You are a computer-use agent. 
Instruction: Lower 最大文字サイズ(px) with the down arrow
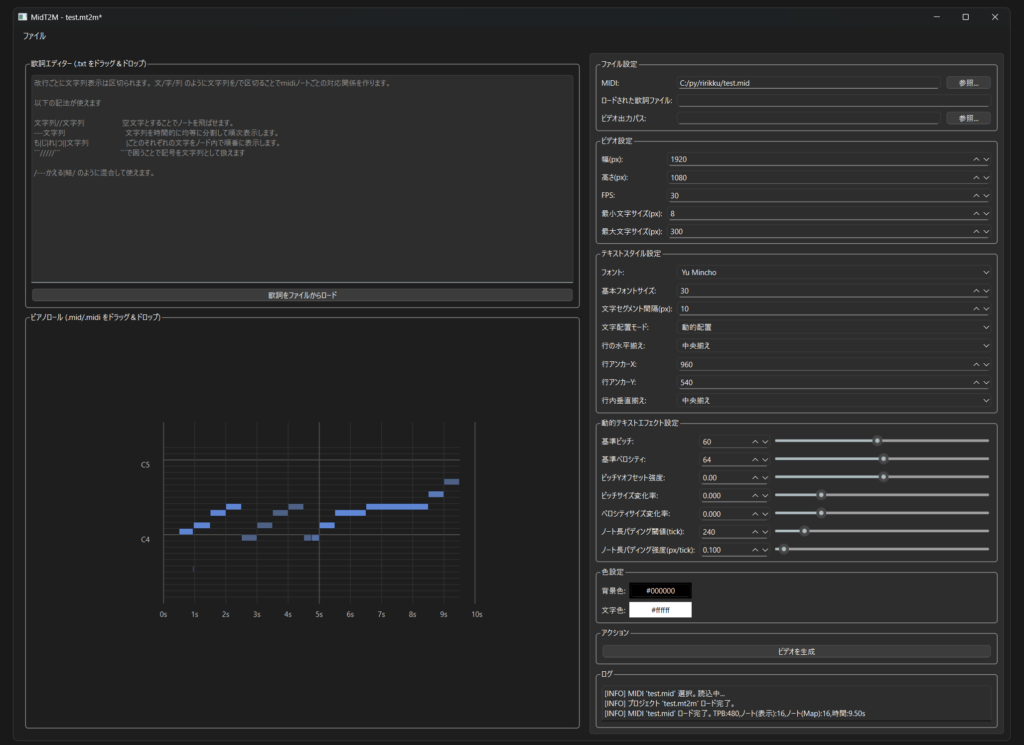click(986, 231)
